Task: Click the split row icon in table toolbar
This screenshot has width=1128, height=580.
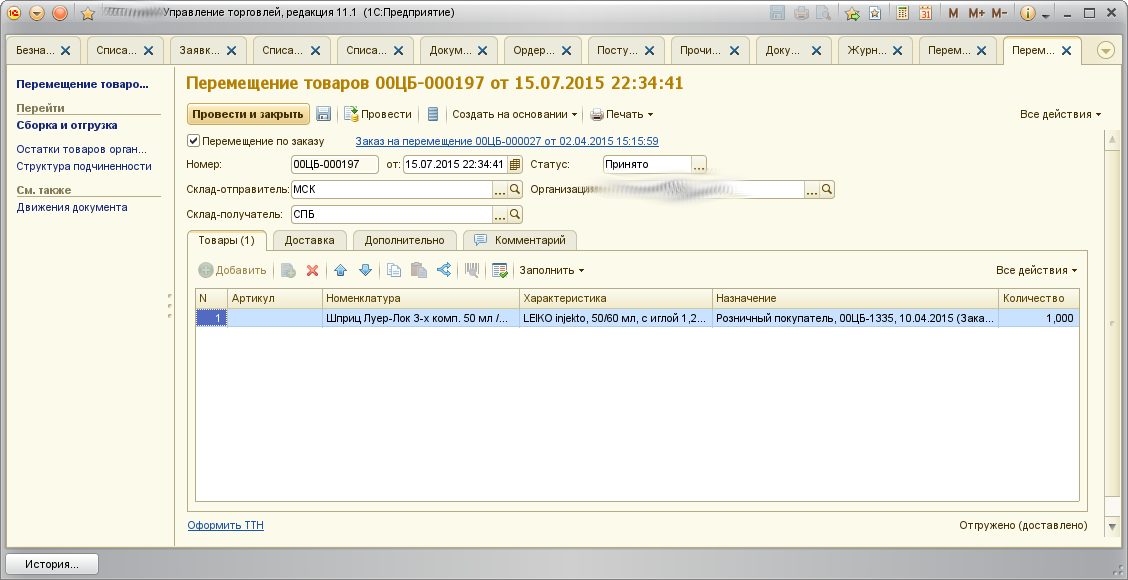Action: [x=444, y=270]
